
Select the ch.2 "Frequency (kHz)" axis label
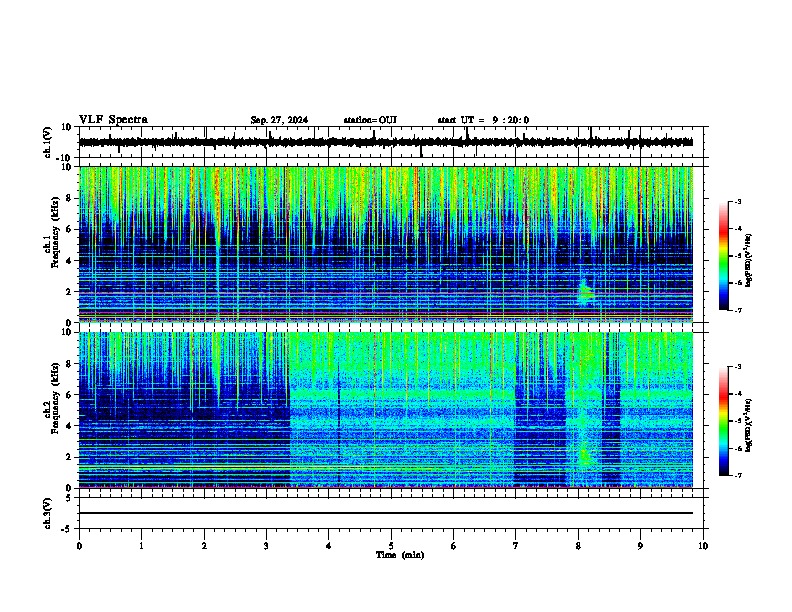click(x=55, y=398)
